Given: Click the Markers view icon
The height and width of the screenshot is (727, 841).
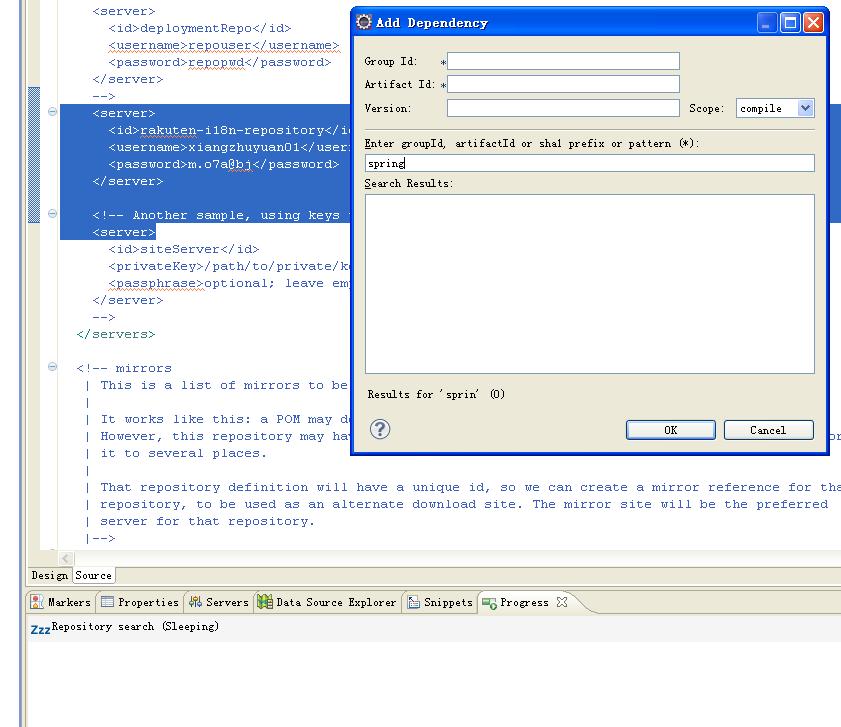Looking at the screenshot, I should coord(37,602).
